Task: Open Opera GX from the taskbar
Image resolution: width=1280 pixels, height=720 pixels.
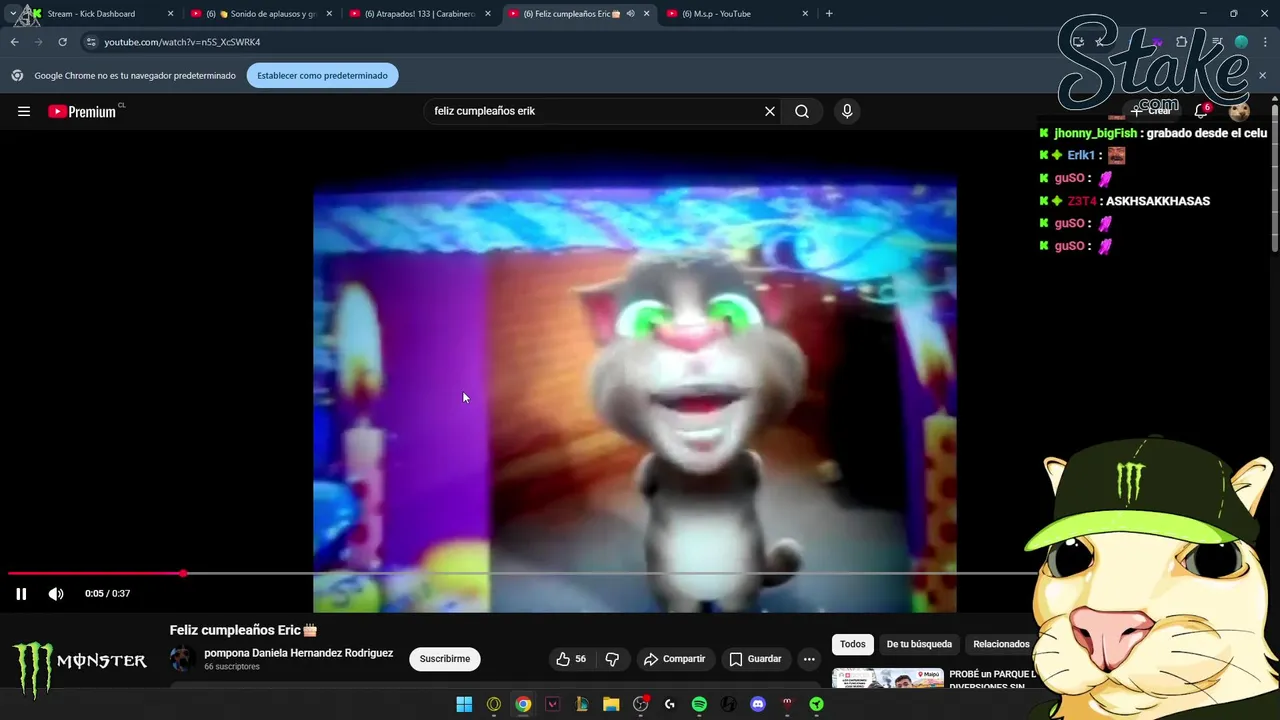Action: pos(494,704)
